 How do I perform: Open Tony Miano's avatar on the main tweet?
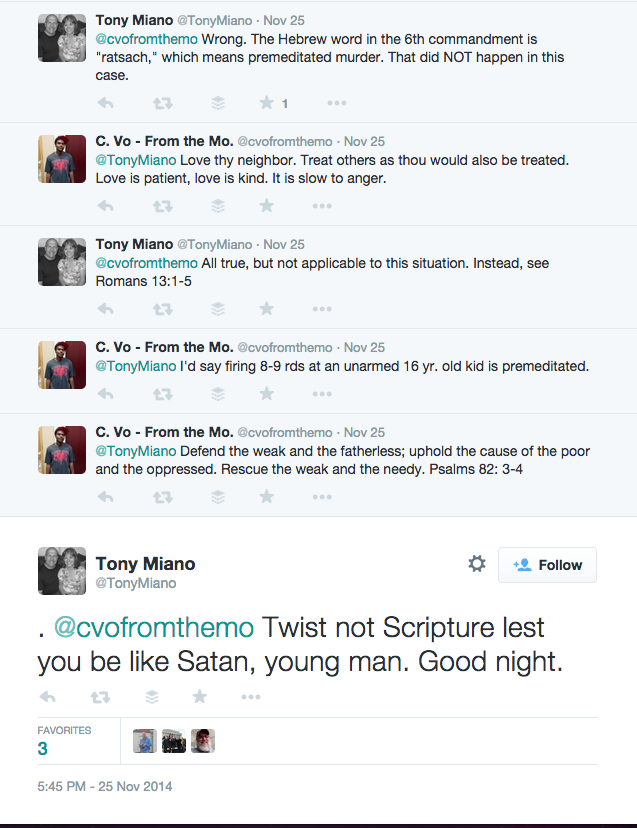pos(63,571)
